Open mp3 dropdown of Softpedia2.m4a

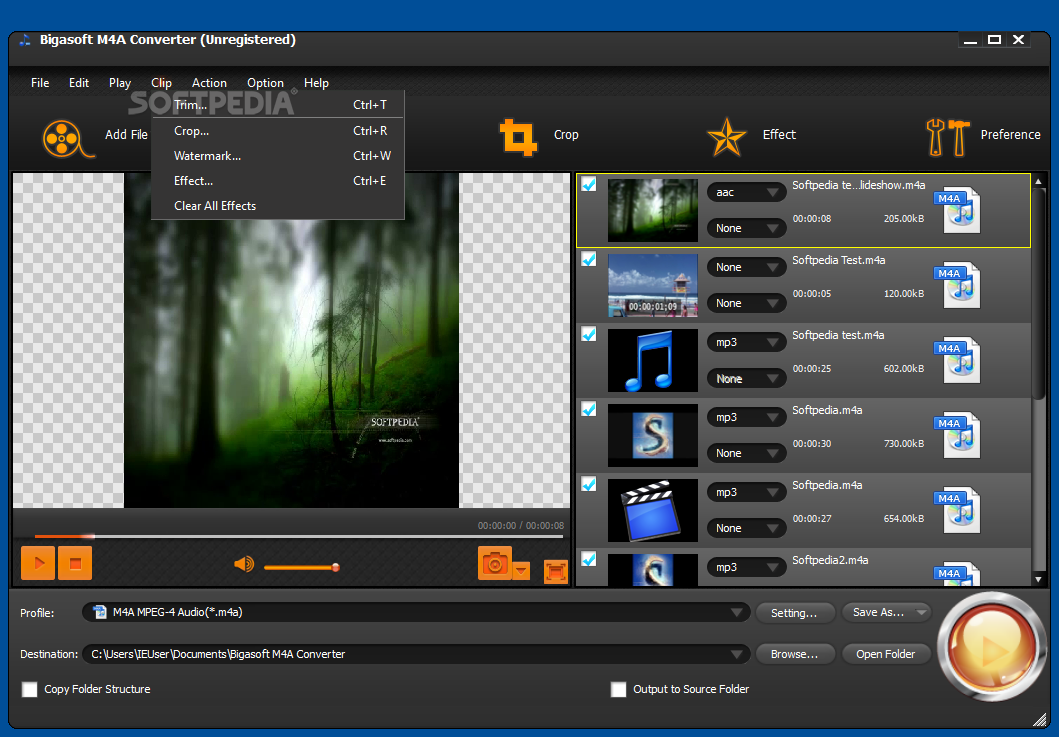[746, 567]
